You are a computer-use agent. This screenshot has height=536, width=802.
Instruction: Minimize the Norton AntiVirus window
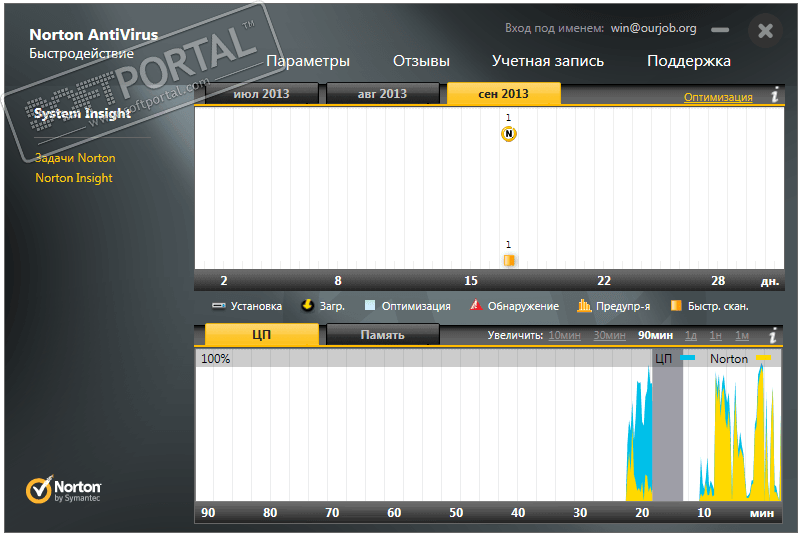click(720, 30)
